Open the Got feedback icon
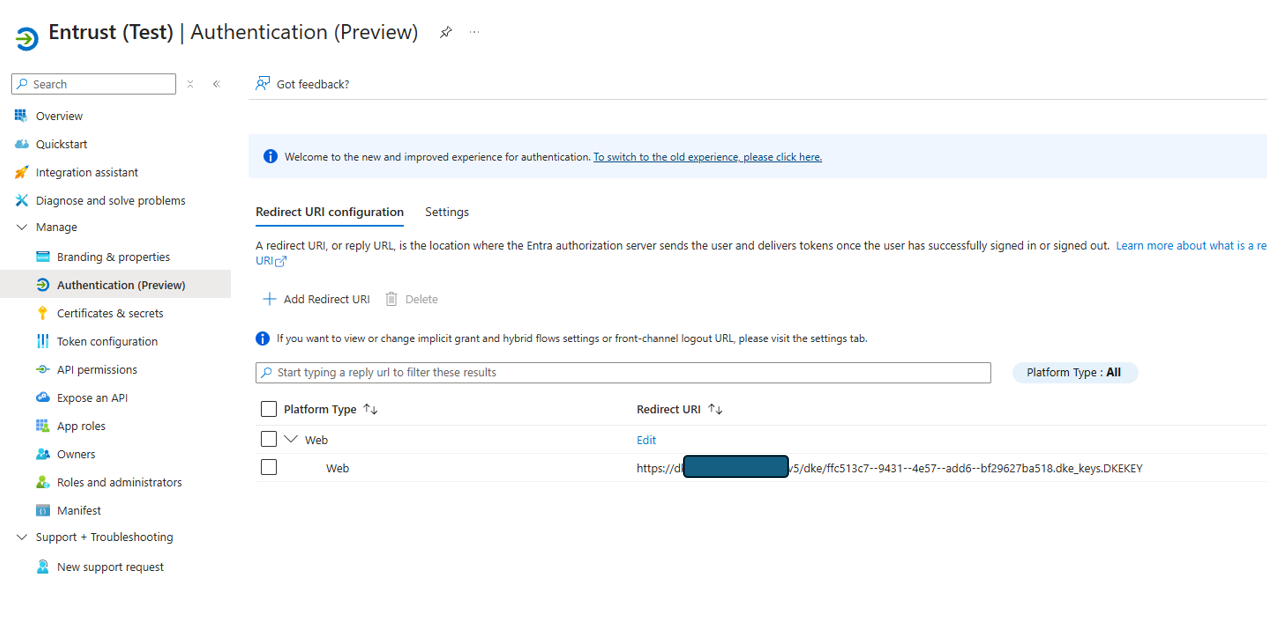 pos(263,84)
